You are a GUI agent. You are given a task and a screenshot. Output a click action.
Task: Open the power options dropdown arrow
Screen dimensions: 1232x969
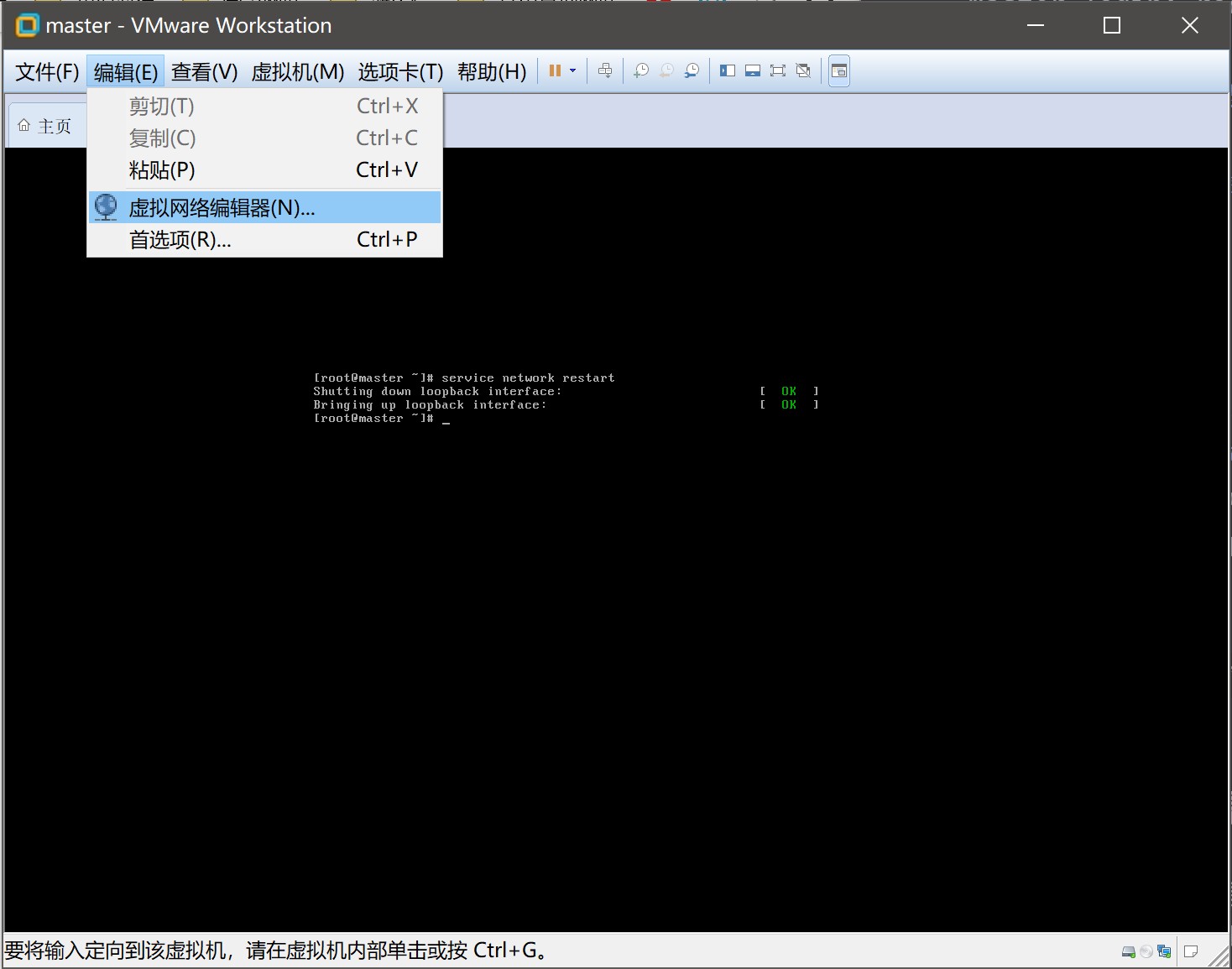(x=573, y=71)
